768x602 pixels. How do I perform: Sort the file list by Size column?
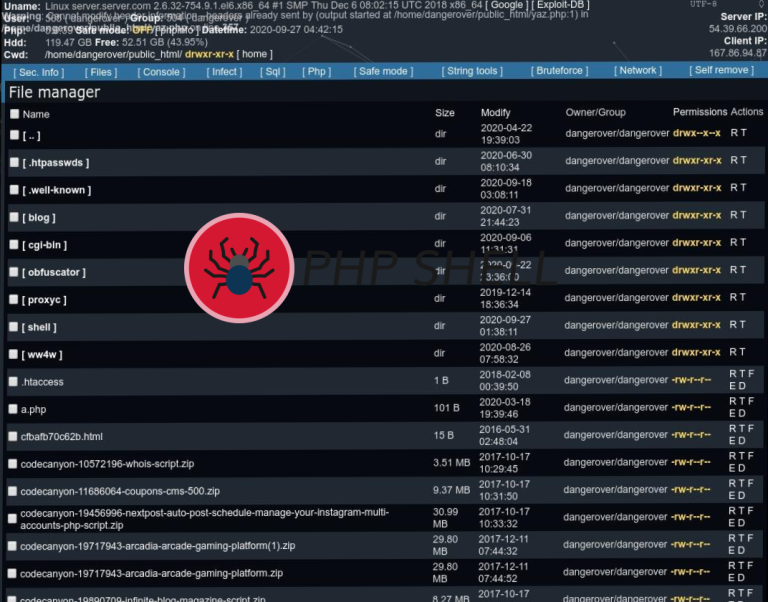[x=444, y=113]
